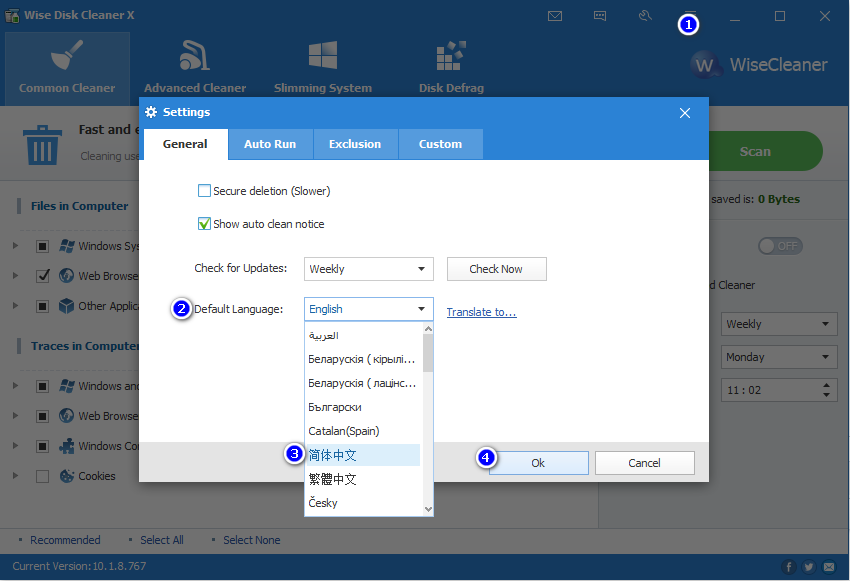Click the Recommended link
850x581 pixels.
(65, 540)
